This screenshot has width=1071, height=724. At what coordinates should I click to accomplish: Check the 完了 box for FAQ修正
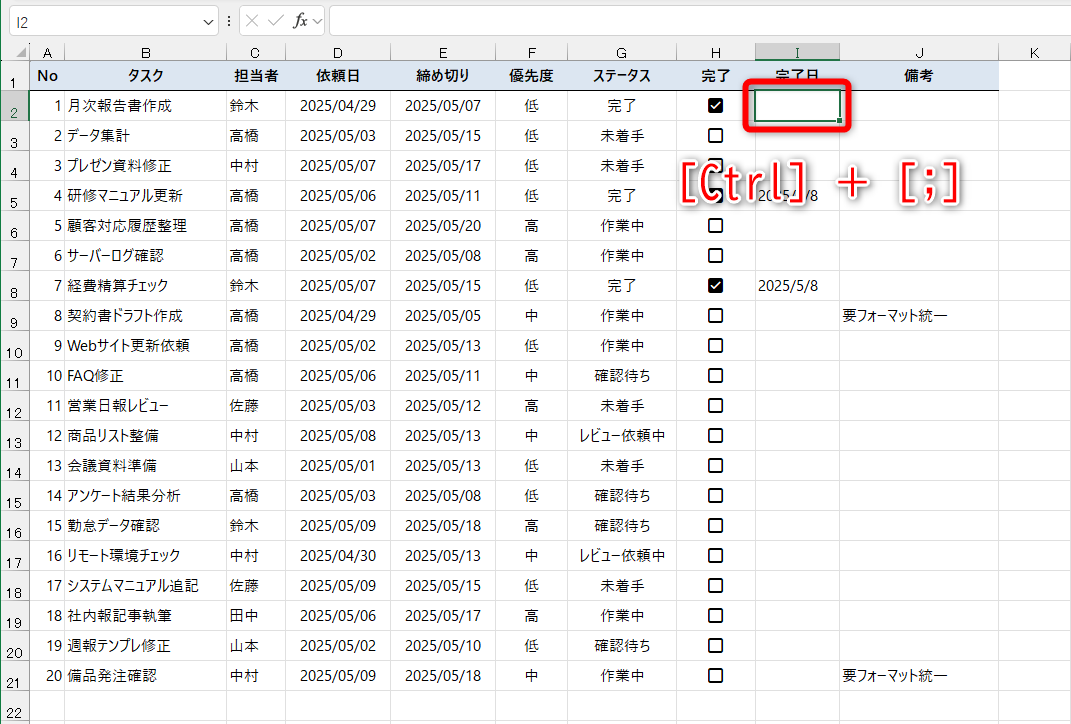714,375
